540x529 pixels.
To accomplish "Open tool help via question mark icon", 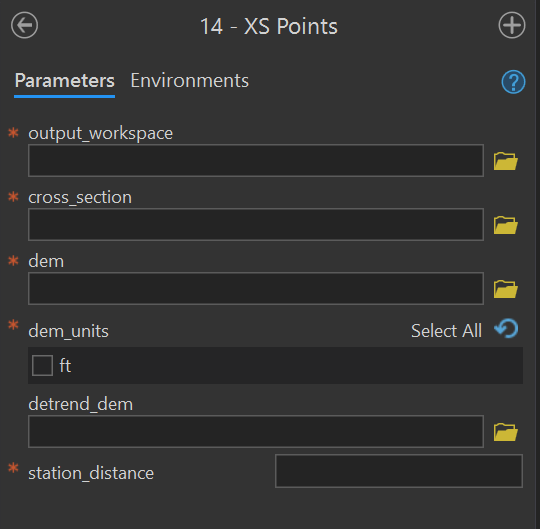I will point(513,82).
